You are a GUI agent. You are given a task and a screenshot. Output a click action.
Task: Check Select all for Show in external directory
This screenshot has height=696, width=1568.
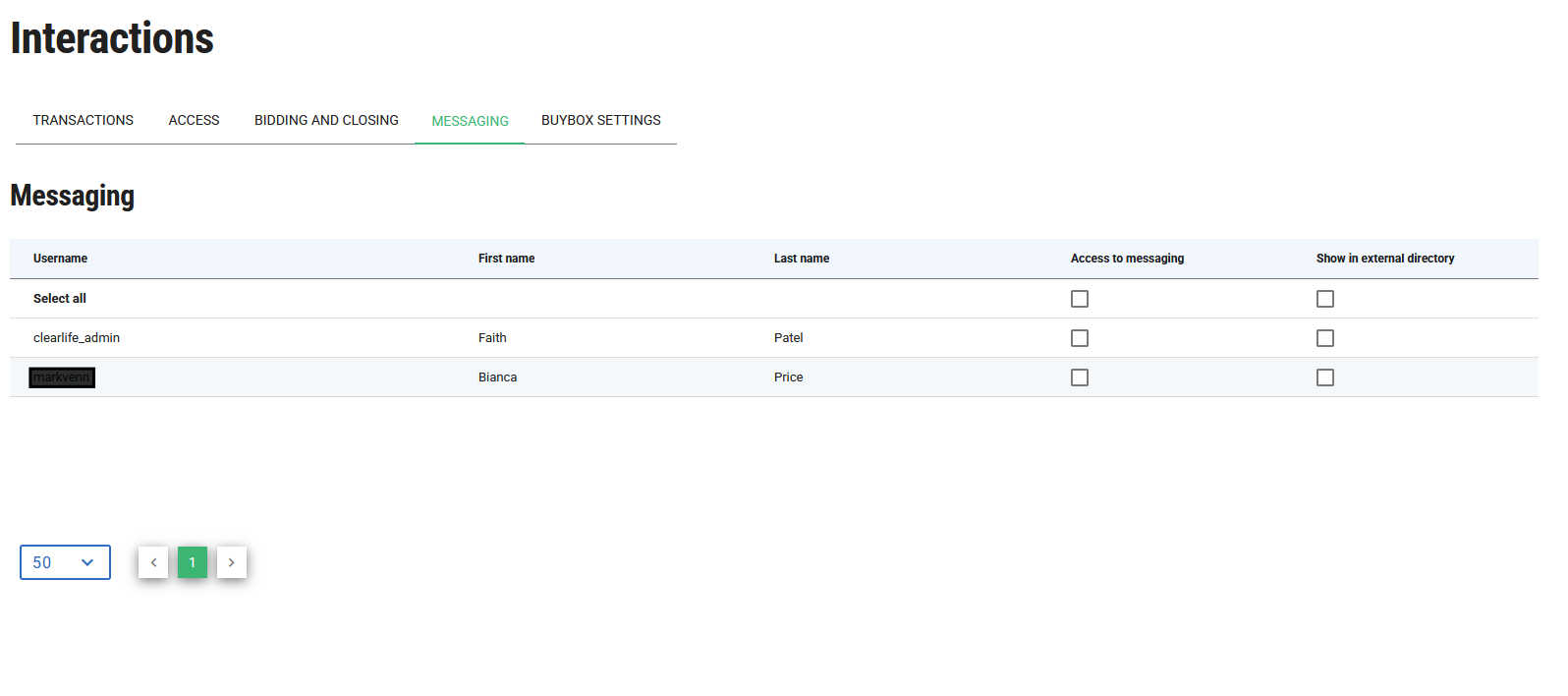click(1325, 299)
